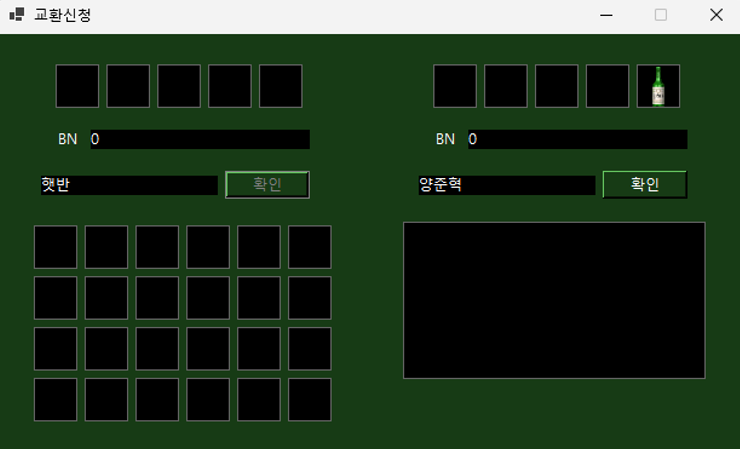
Task: Click the soju bottle item icon
Action: pyautogui.click(x=658, y=86)
